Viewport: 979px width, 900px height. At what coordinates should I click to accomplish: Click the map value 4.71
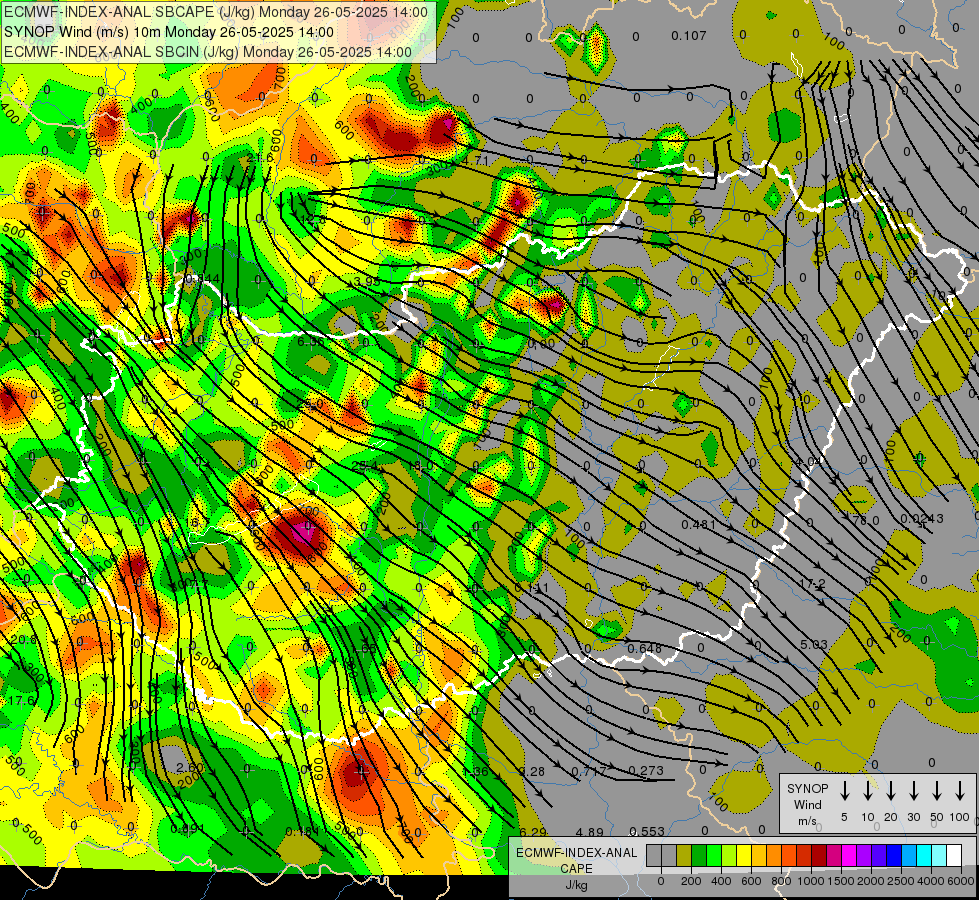[x=475, y=161]
